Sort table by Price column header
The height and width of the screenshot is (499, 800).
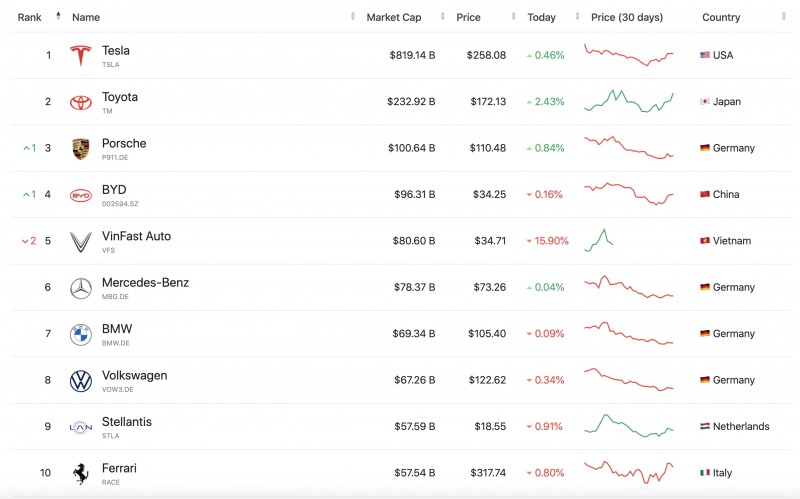[468, 17]
